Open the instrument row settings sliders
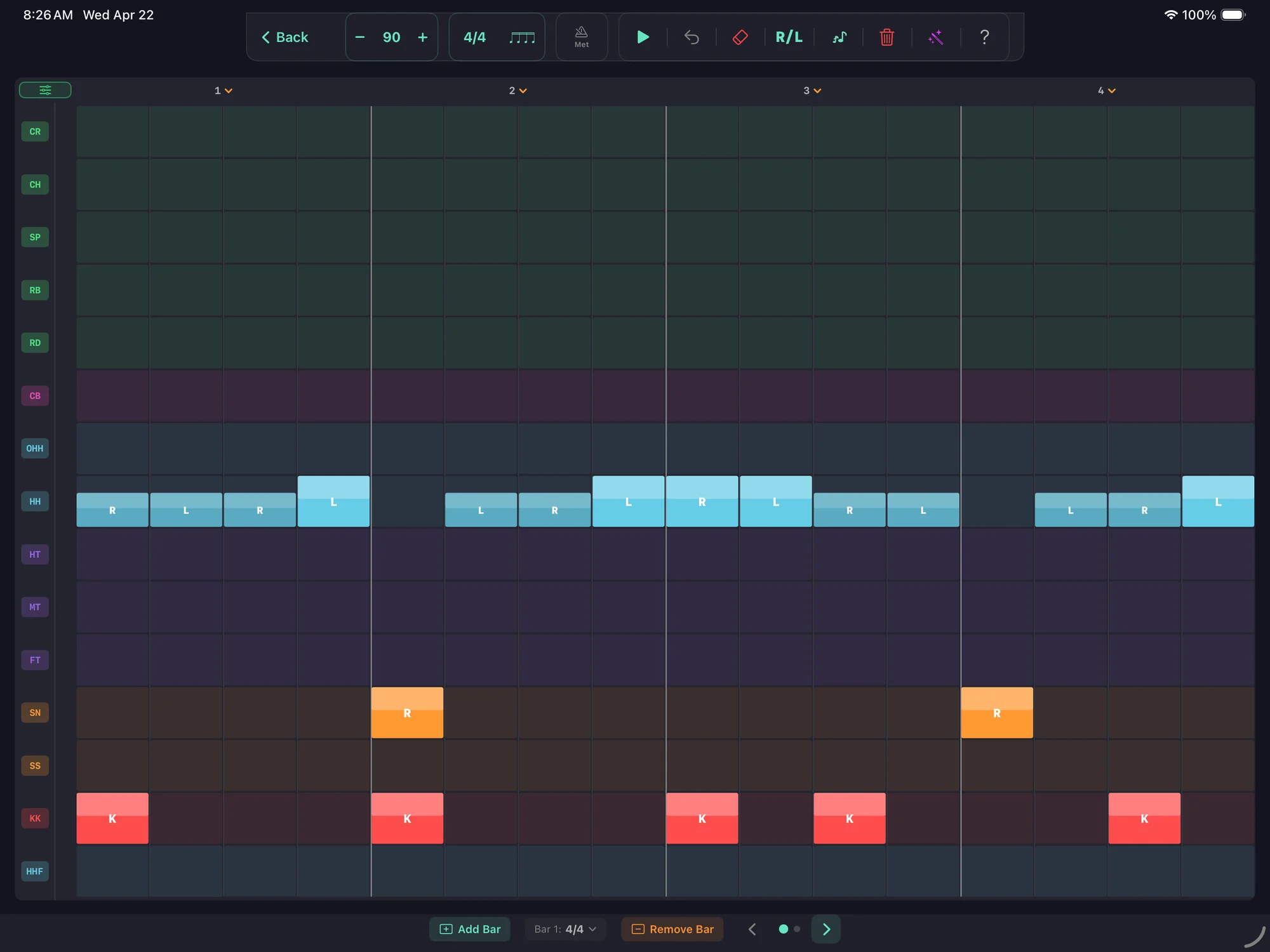Image resolution: width=1270 pixels, height=952 pixels. [x=45, y=90]
